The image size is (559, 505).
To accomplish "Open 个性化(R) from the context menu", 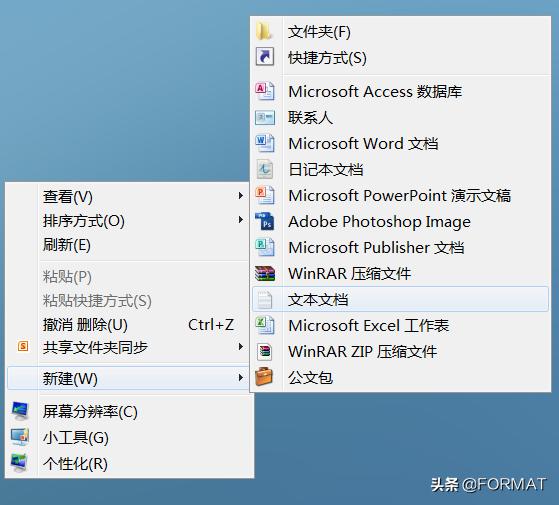I will point(128,464).
